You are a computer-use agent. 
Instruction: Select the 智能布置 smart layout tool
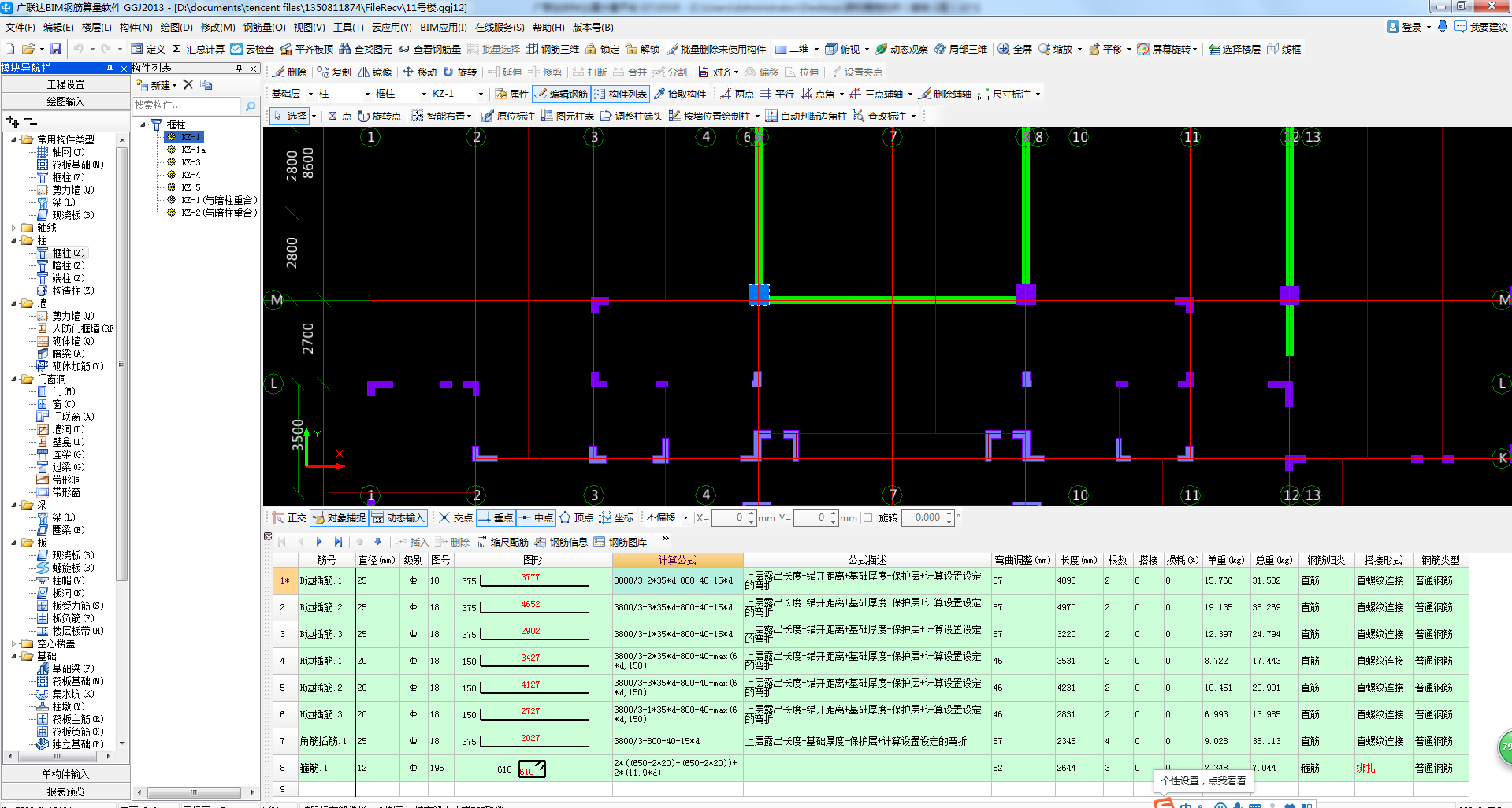441,116
